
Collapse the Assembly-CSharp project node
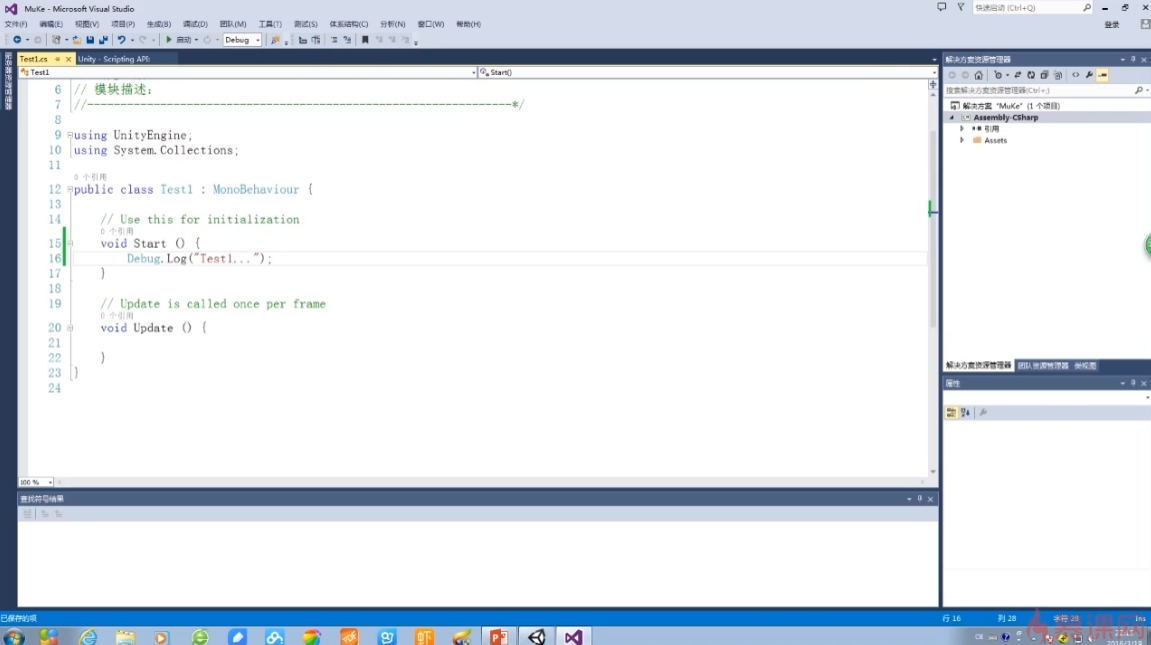click(953, 117)
